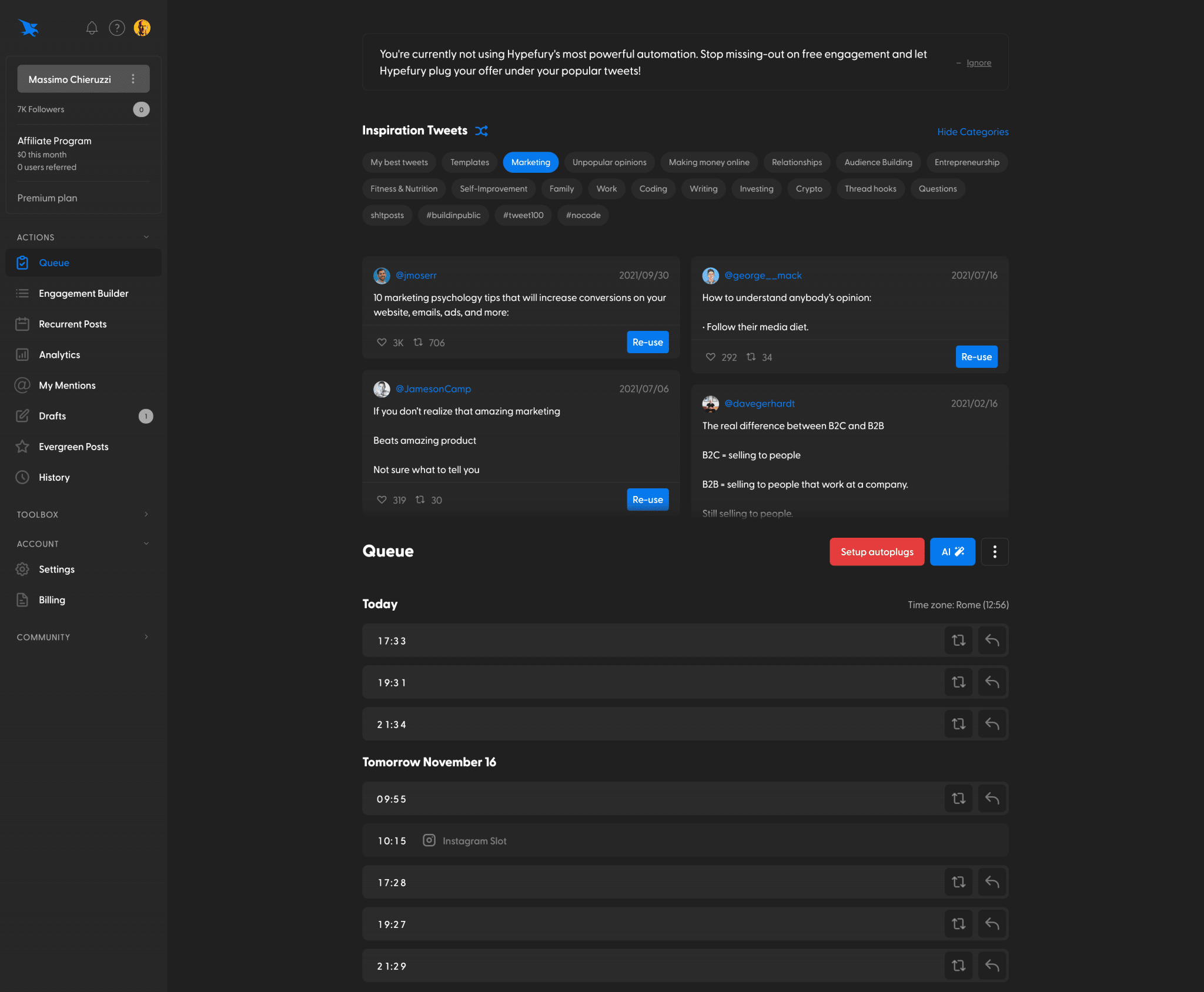Open the user profile avatar

tap(142, 28)
